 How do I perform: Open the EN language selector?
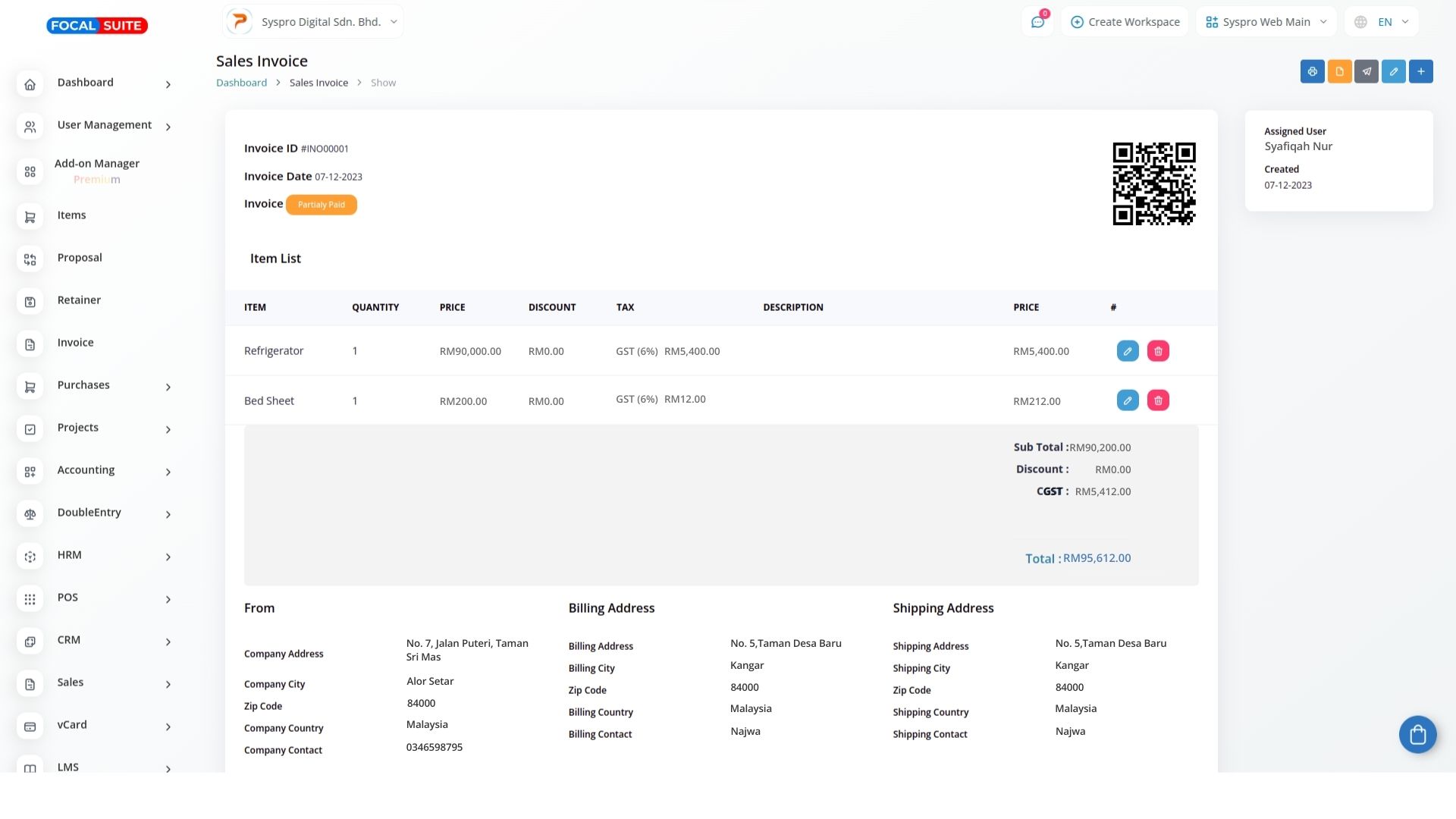tap(1382, 22)
